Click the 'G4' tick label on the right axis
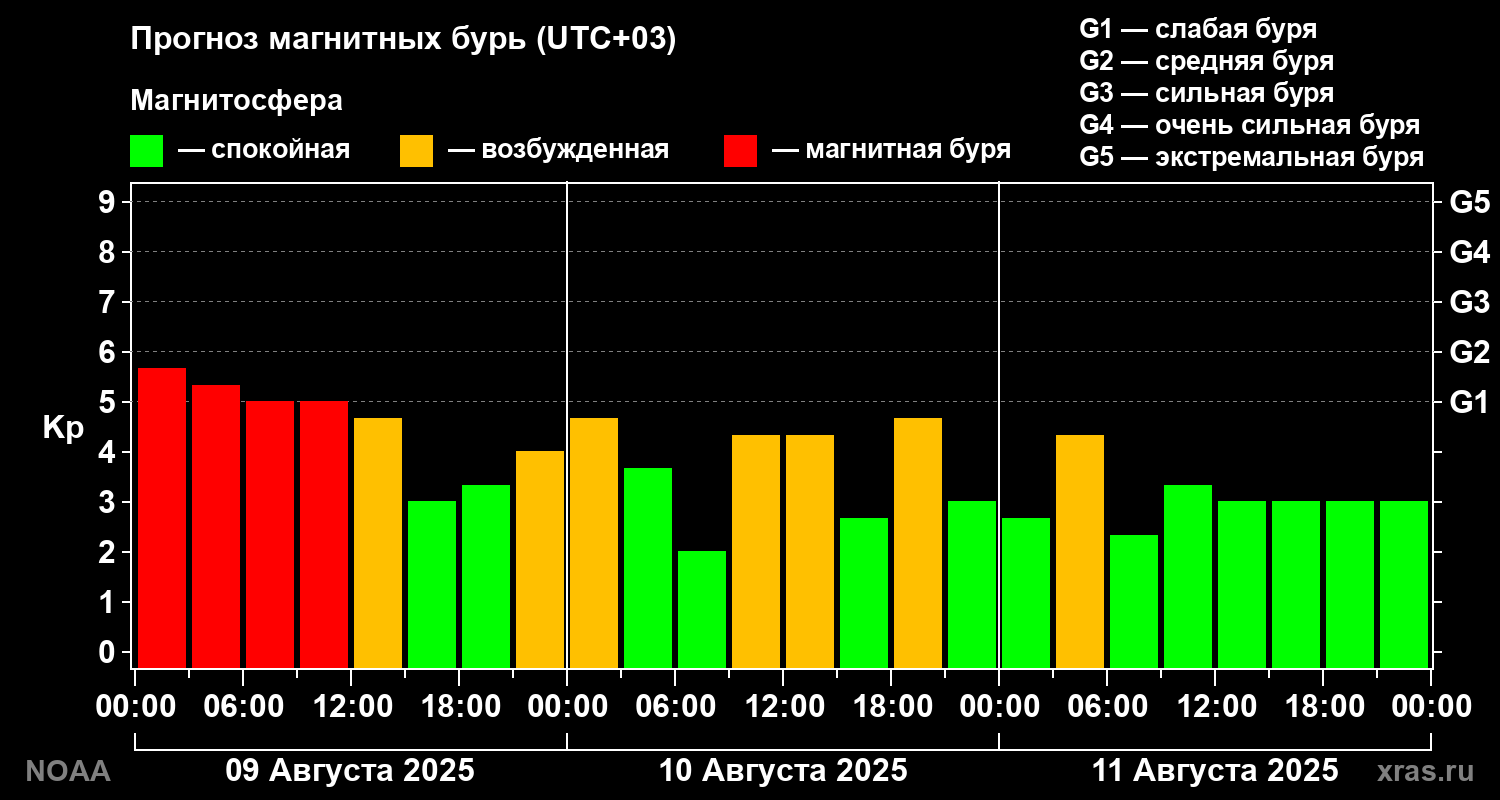 [1470, 252]
